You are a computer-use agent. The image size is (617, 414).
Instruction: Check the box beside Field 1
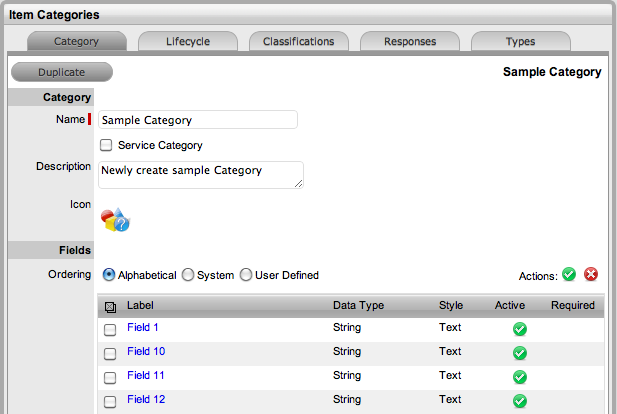tap(109, 329)
